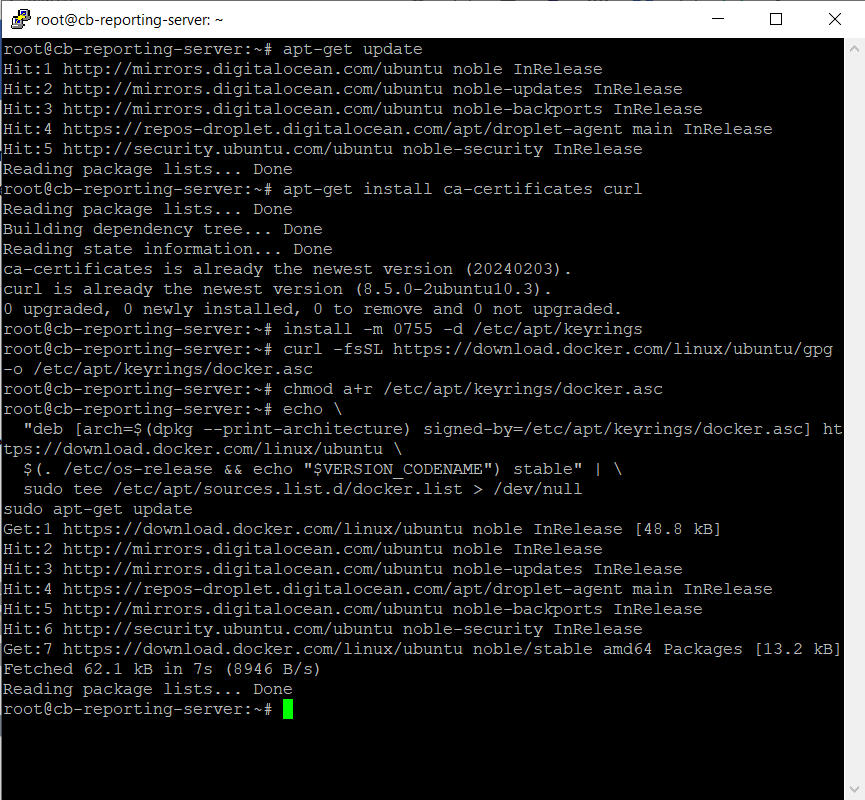The image size is (865, 800).
Task: Click the green terminal cursor block
Action: click(x=288, y=710)
